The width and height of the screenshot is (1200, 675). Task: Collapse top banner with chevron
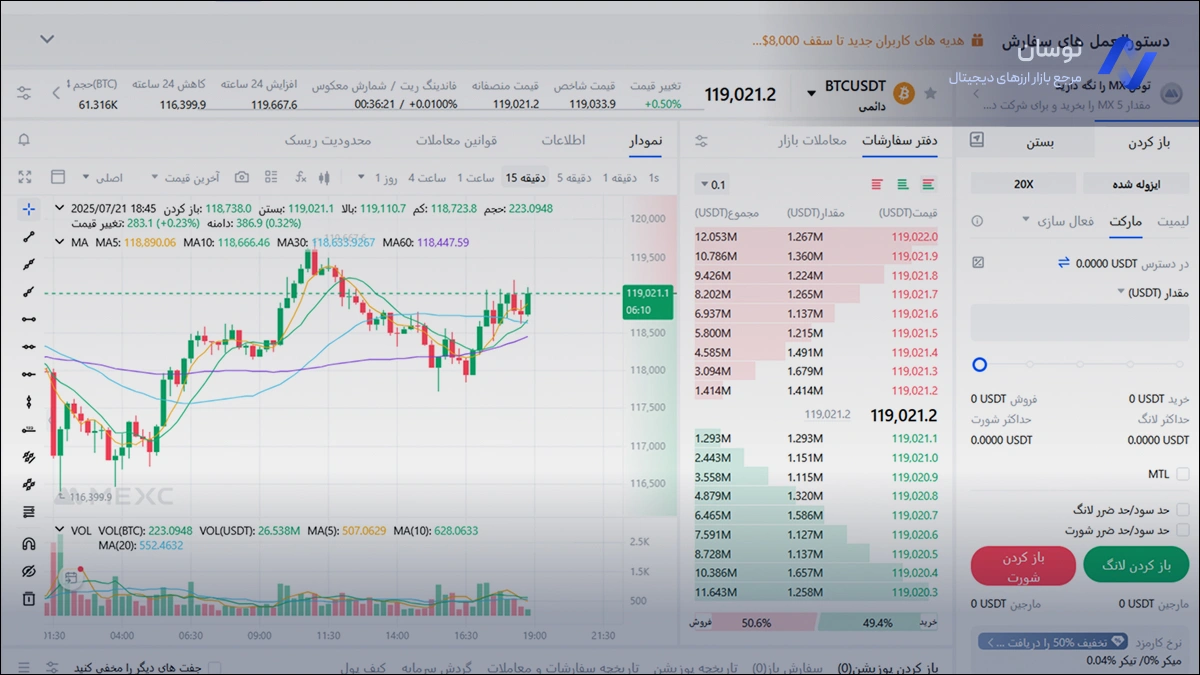(47, 40)
